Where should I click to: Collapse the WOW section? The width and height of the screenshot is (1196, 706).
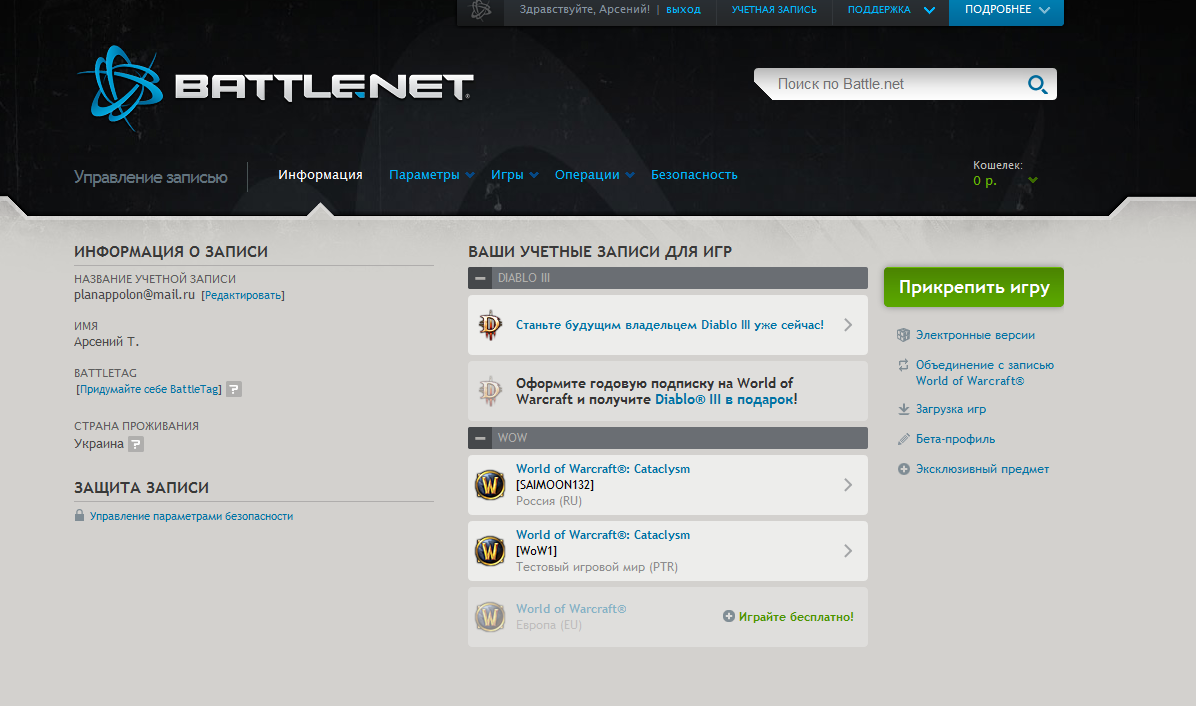(480, 438)
